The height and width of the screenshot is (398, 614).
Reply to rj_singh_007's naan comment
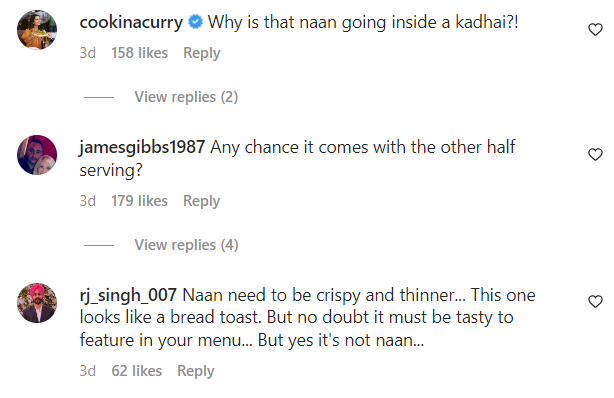[196, 371]
